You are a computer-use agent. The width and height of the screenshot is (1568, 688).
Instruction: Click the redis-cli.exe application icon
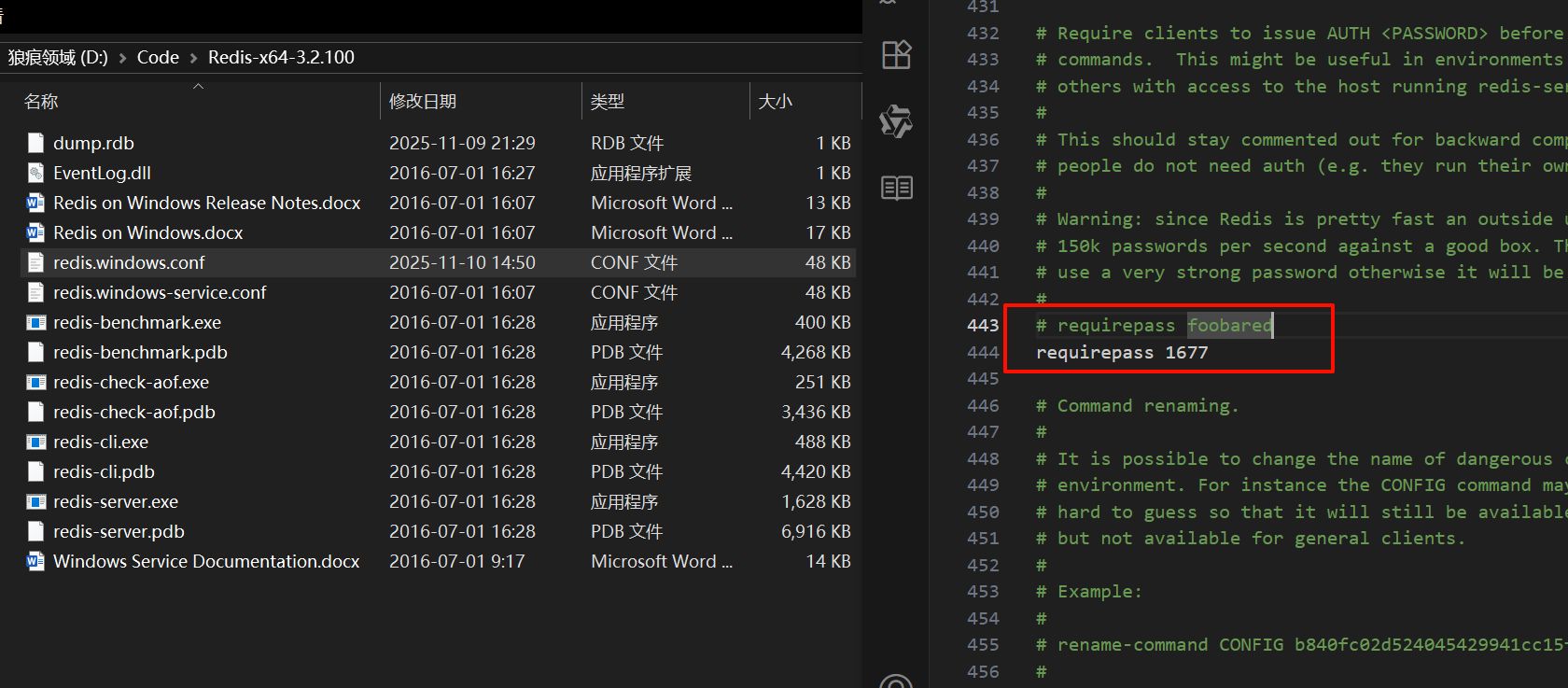click(x=35, y=442)
